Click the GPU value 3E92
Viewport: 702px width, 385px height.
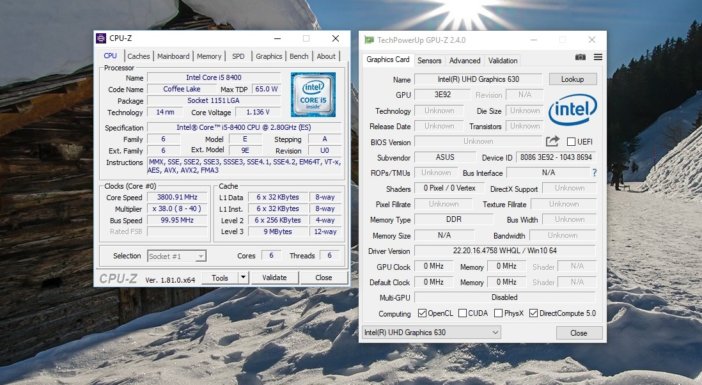point(442,94)
